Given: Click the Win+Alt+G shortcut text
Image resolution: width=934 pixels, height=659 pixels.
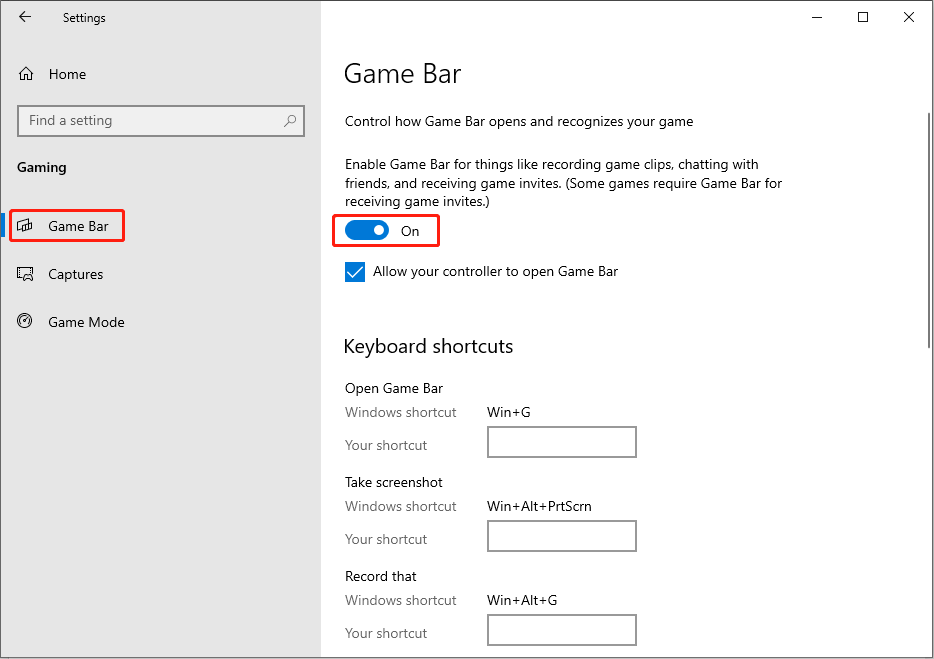Looking at the screenshot, I should coord(522,601).
